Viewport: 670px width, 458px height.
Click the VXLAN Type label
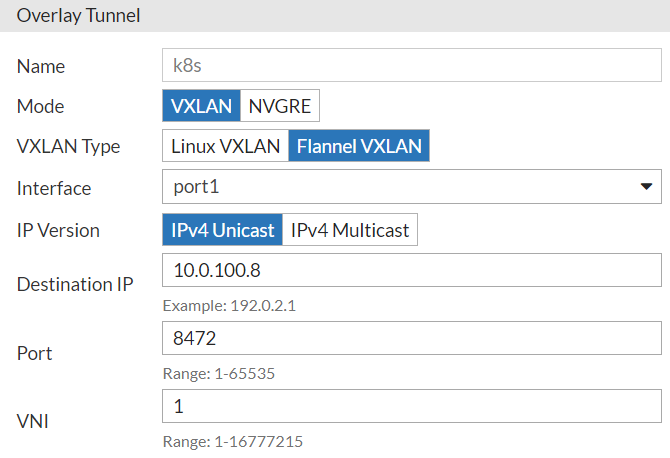(68, 146)
